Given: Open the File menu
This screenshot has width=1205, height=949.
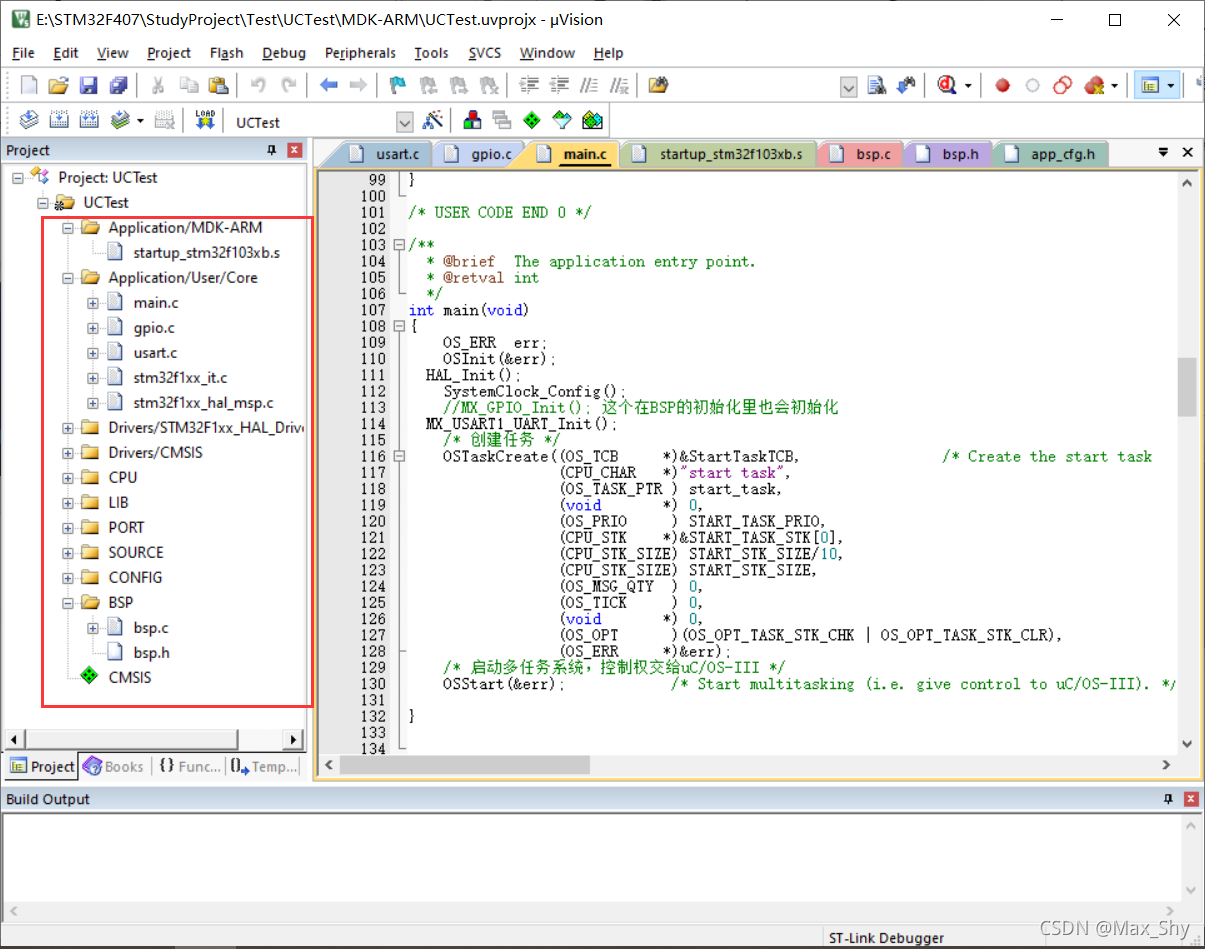Looking at the screenshot, I should tap(23, 53).
